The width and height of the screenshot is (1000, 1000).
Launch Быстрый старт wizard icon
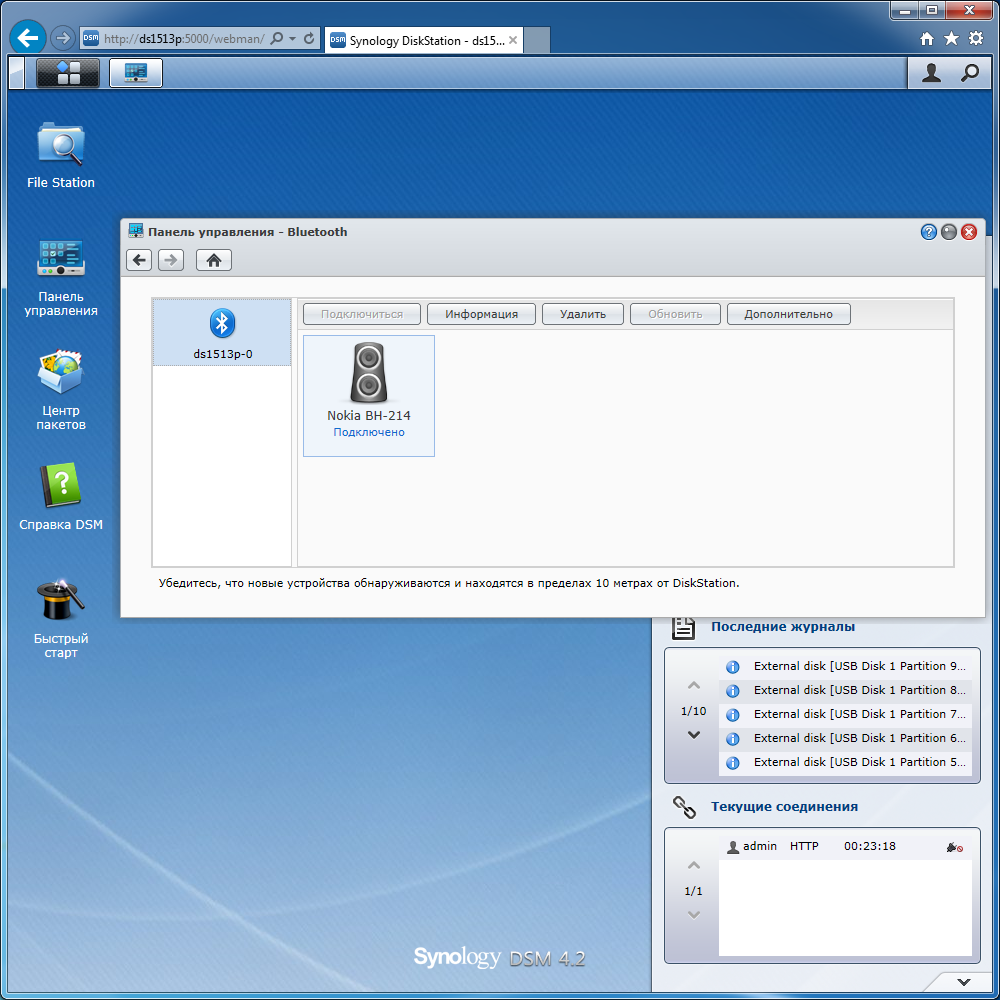(x=61, y=619)
